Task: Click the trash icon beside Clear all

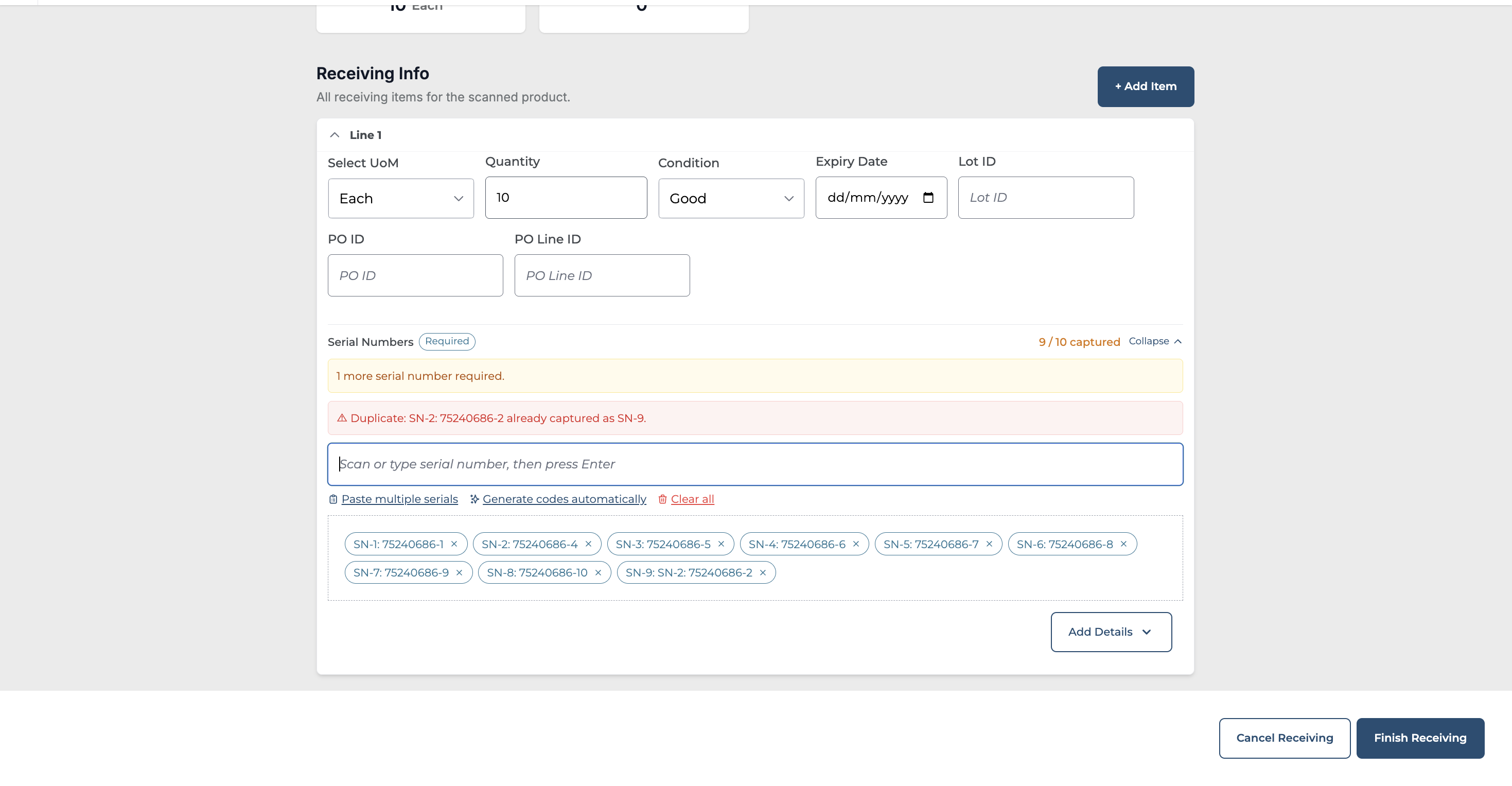Action: pos(662,499)
